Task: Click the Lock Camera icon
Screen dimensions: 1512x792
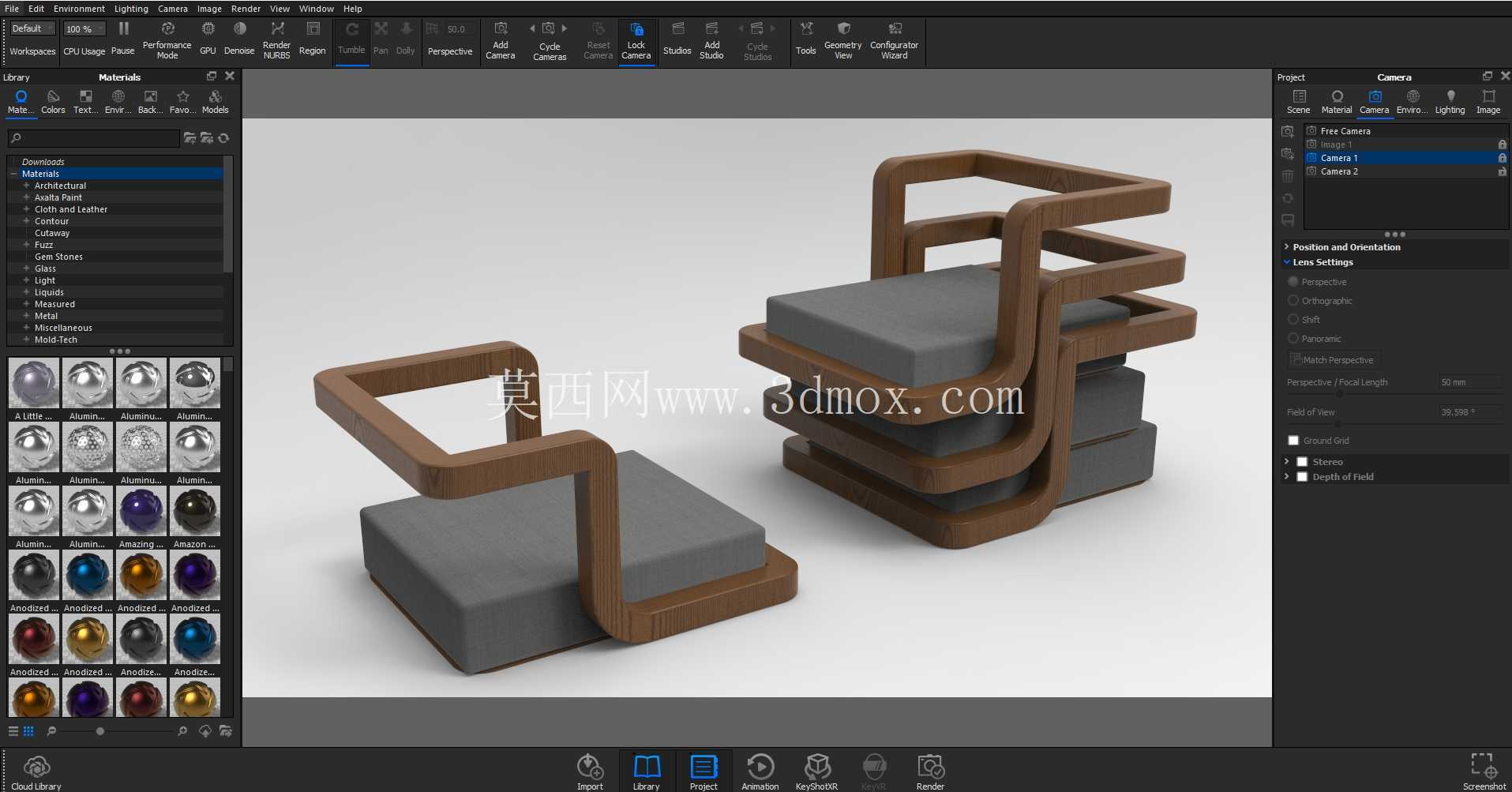Action: (636, 29)
